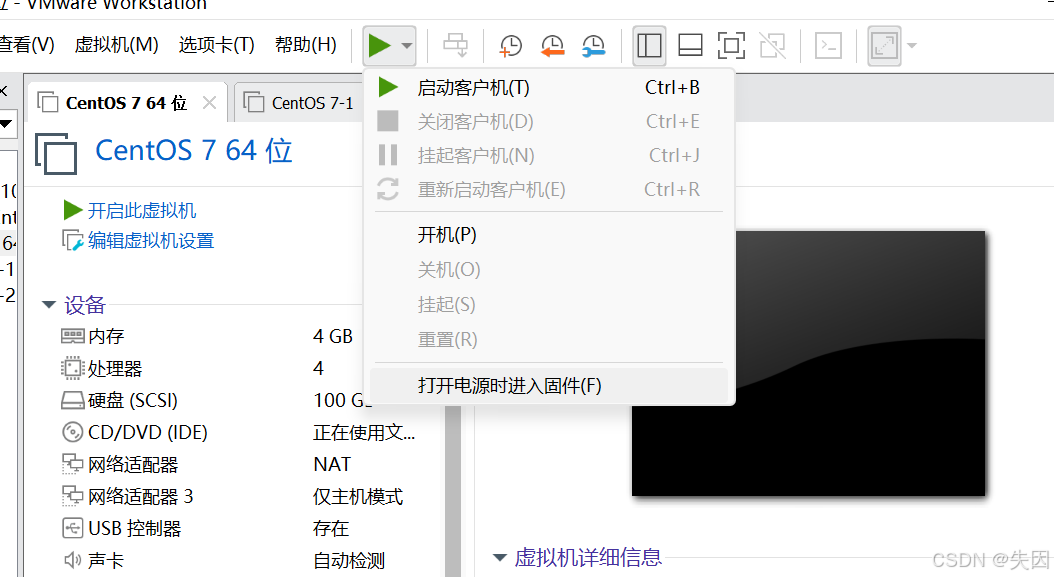The width and height of the screenshot is (1054, 577).
Task: Open the library panel dropdown arrow
Action: click(x=6, y=124)
